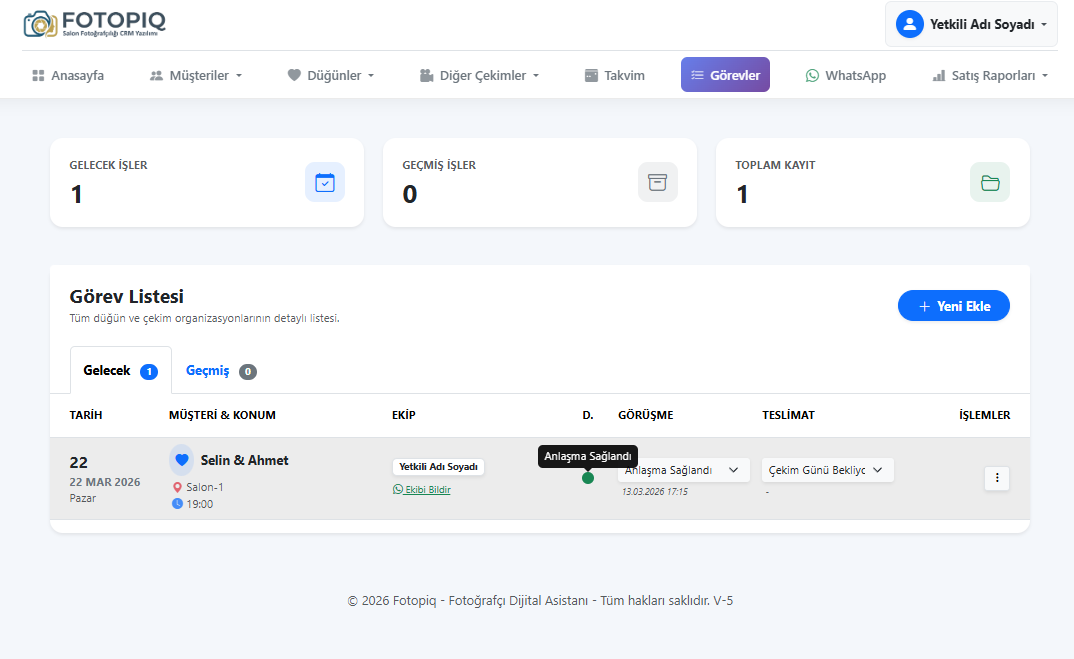The height and width of the screenshot is (659, 1074).
Task: Open the Teslimat Çekim Günü dropdown
Action: click(827, 470)
